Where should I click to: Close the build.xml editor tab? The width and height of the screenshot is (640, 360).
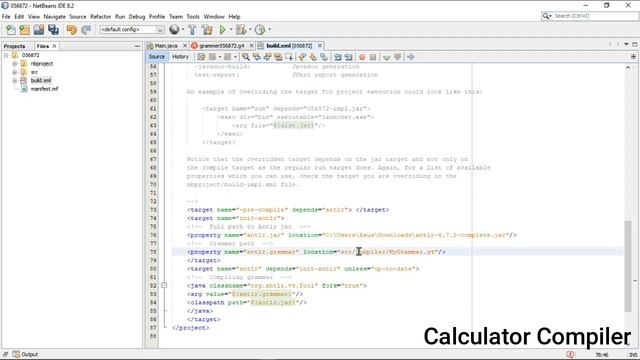pos(320,46)
